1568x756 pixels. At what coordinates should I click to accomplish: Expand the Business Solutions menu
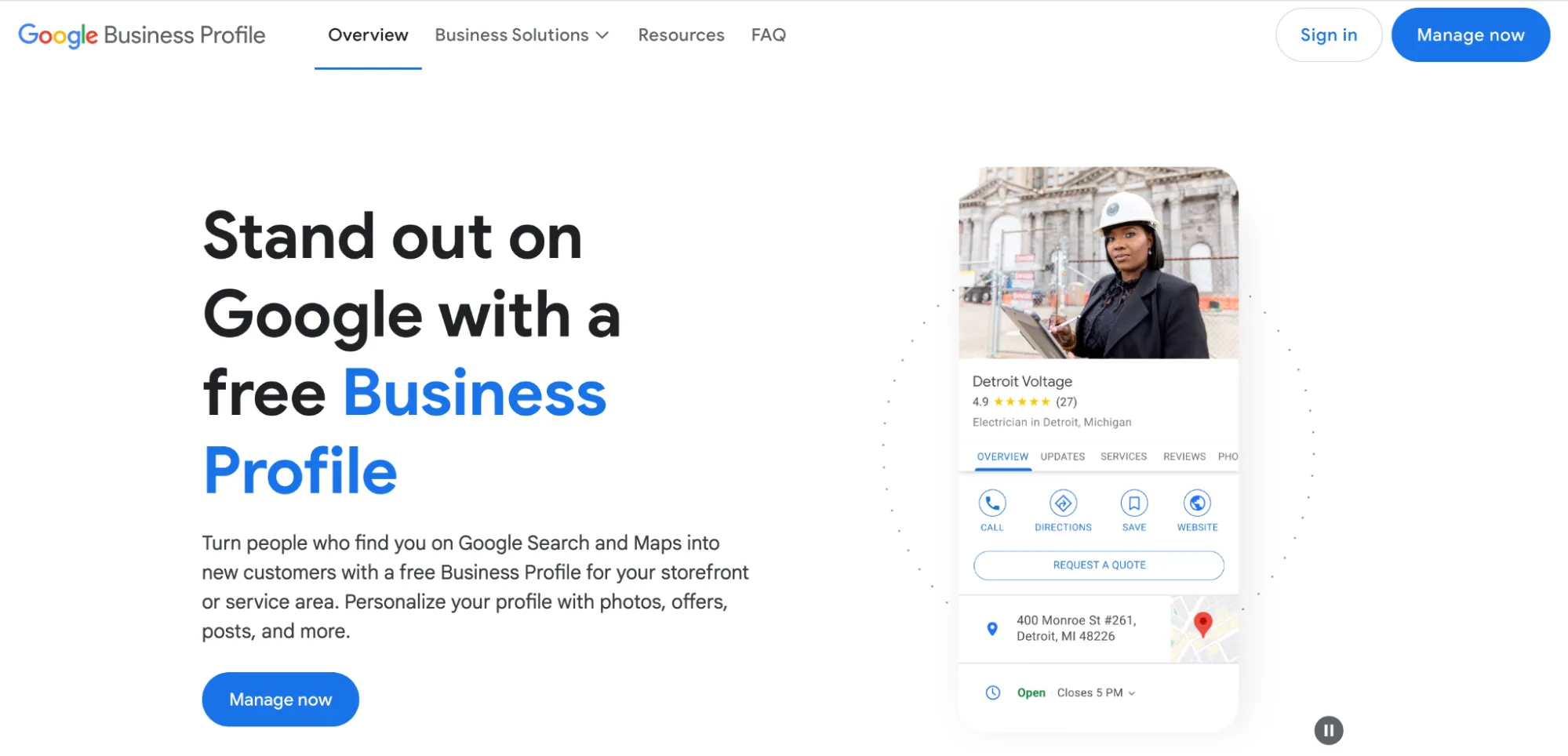511,35
